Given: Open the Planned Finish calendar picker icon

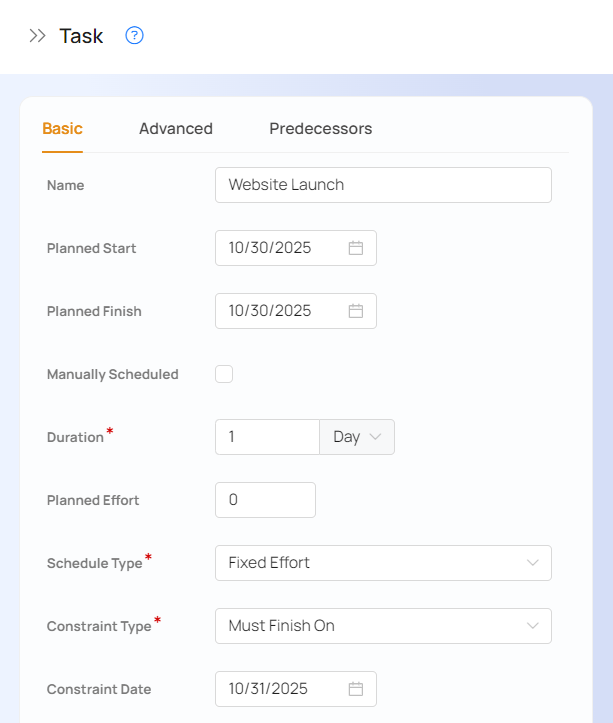Looking at the screenshot, I should 355,311.
